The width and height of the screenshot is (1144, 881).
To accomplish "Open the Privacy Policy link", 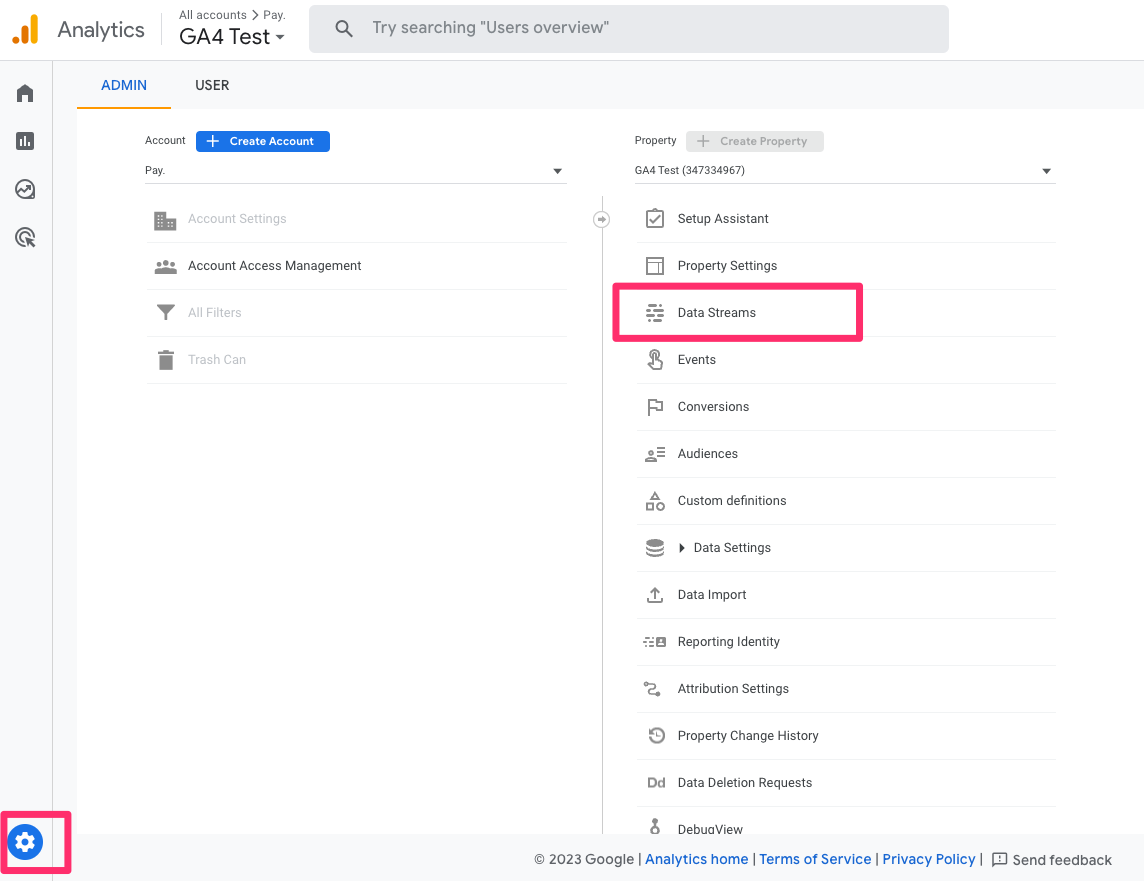I will [x=928, y=860].
